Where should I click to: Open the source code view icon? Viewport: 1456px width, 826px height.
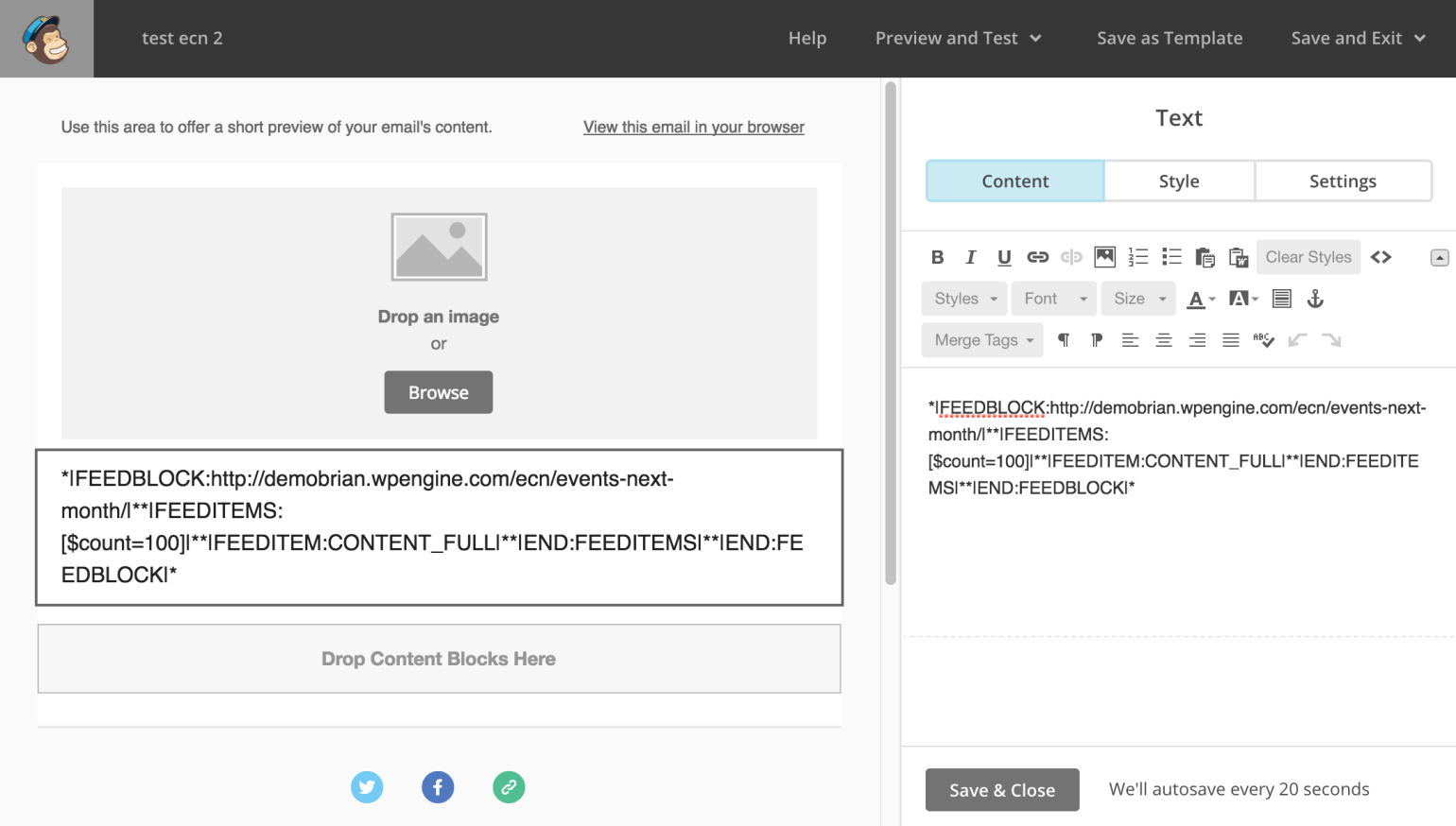[1381, 257]
